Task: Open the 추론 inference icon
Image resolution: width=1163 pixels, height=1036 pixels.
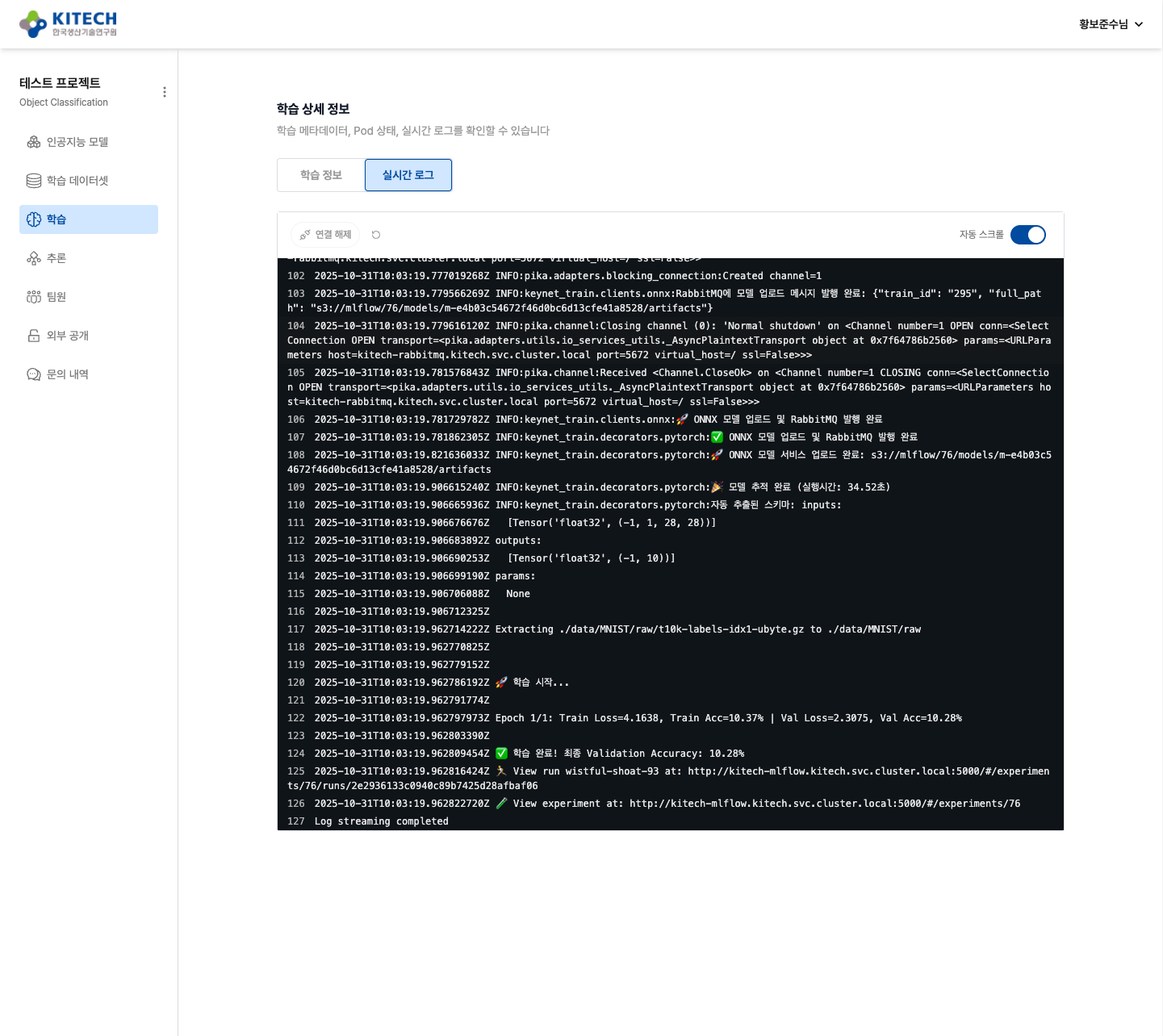Action: click(34, 258)
